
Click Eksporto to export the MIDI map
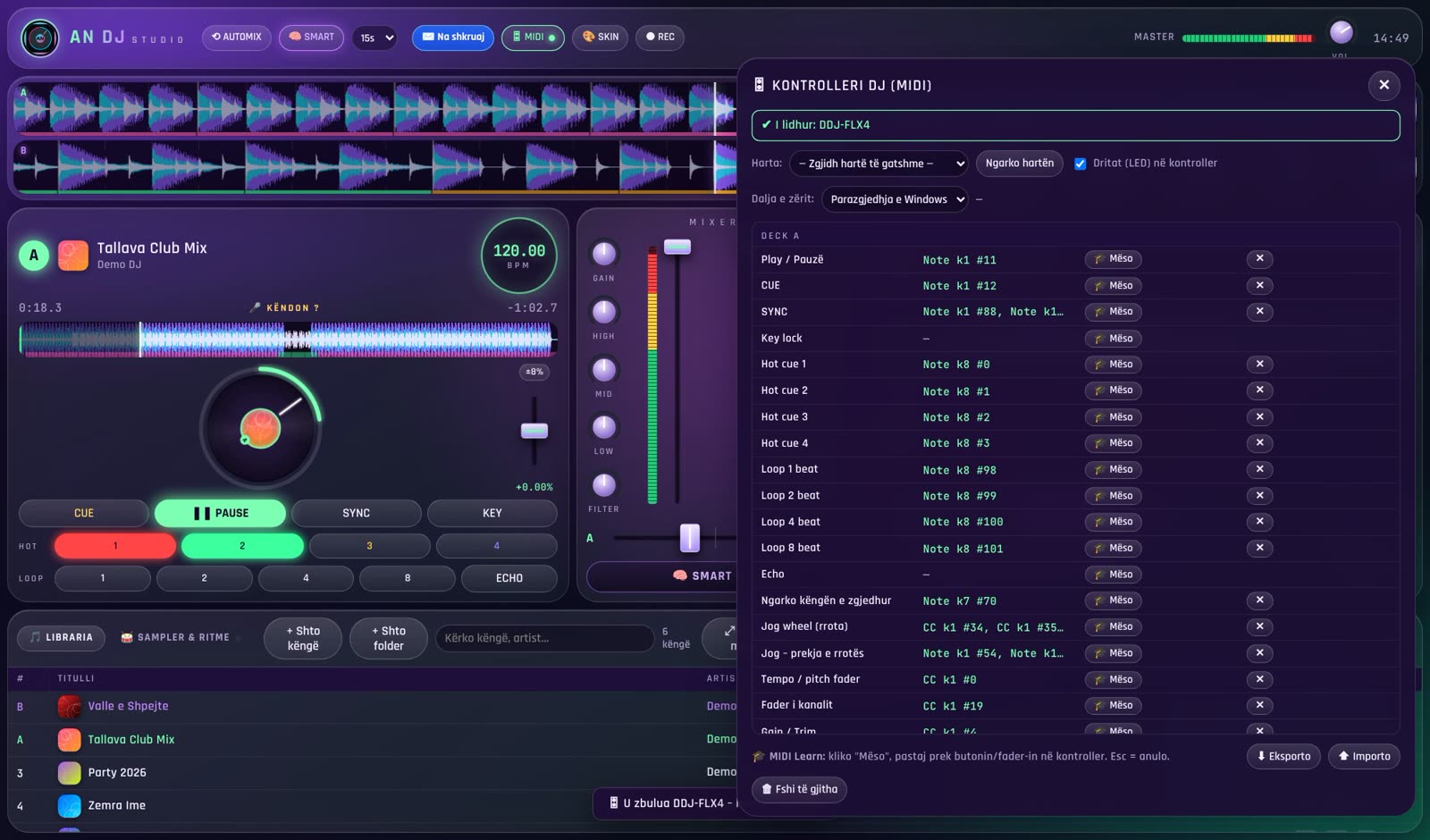click(1283, 757)
